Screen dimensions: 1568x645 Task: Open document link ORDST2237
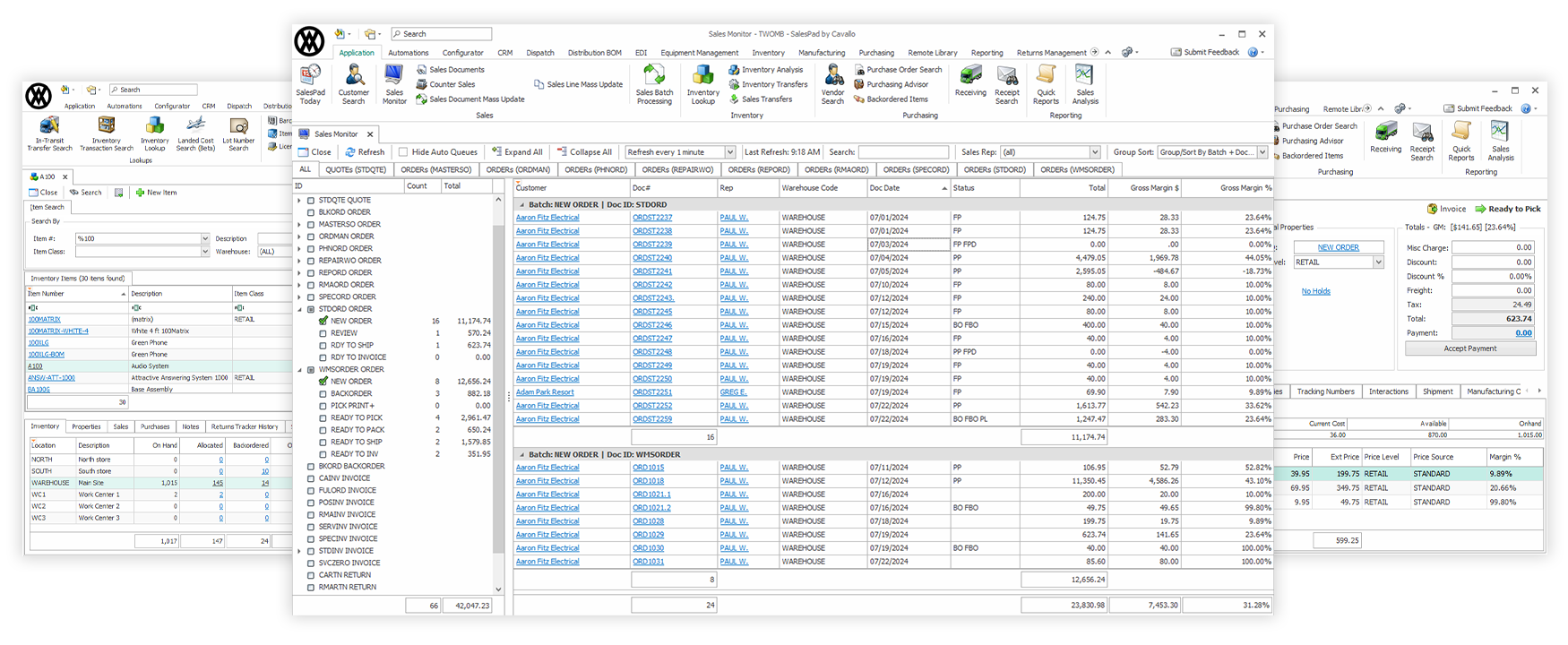coord(652,218)
